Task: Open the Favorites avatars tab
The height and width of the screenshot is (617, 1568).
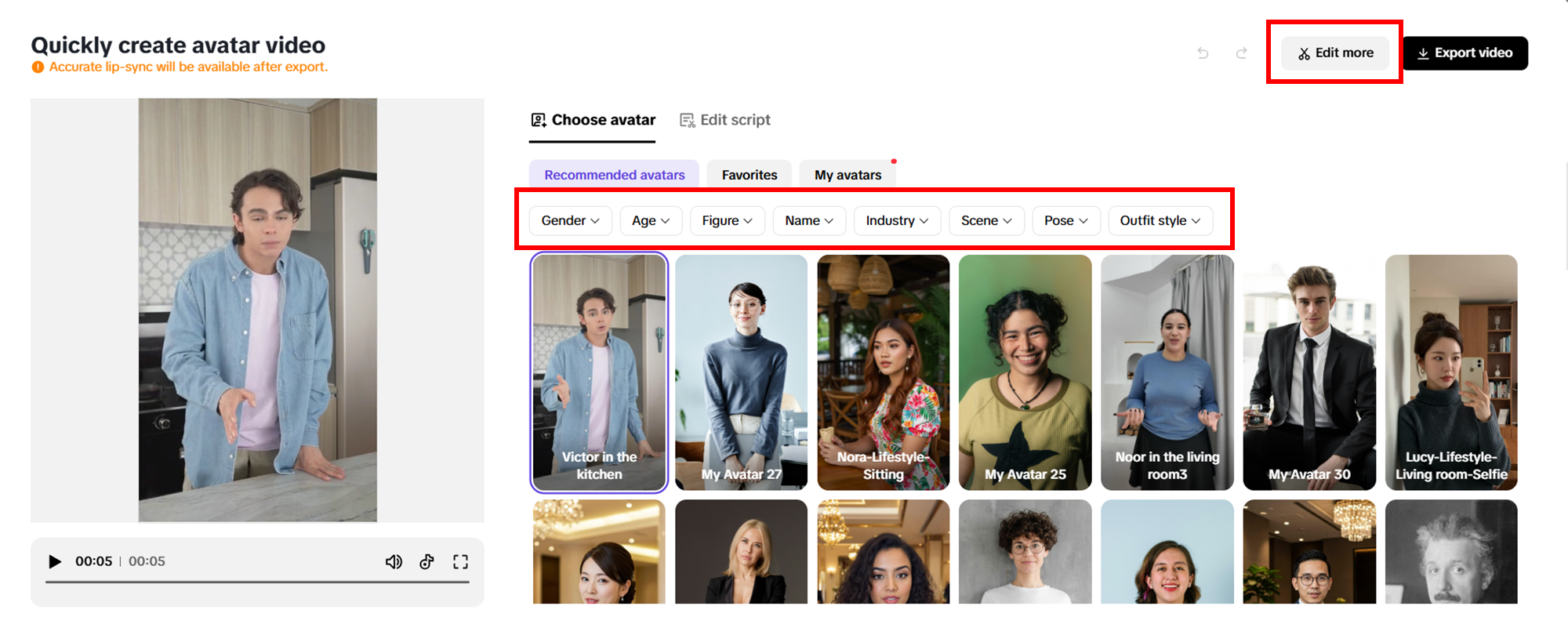Action: (x=750, y=175)
